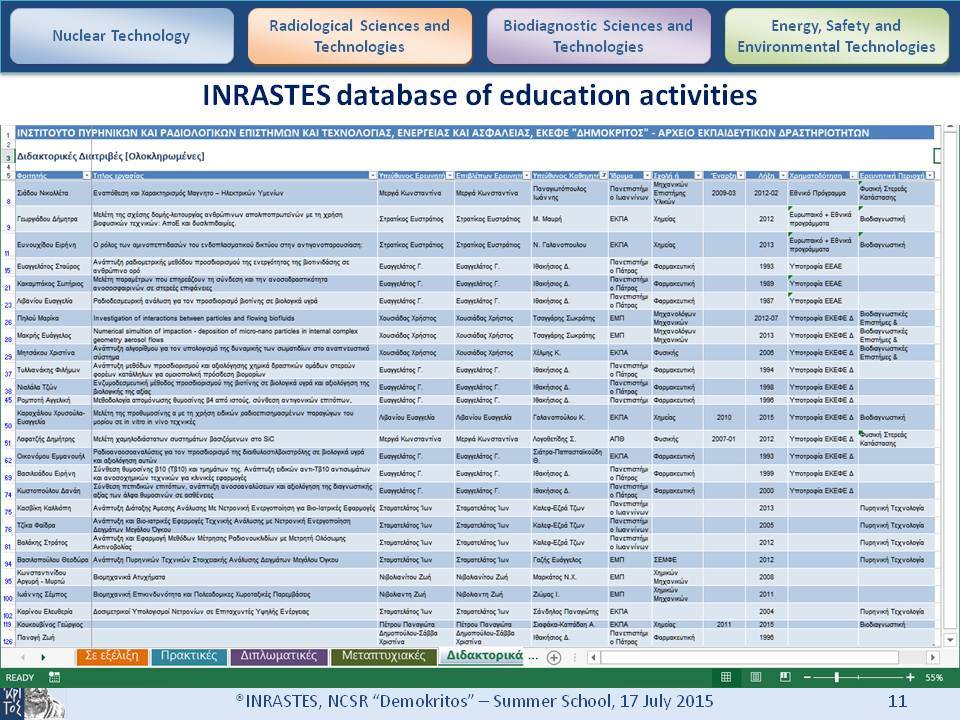Zoom in with the plus icon next to 55%
960x720 pixels.
(x=910, y=677)
